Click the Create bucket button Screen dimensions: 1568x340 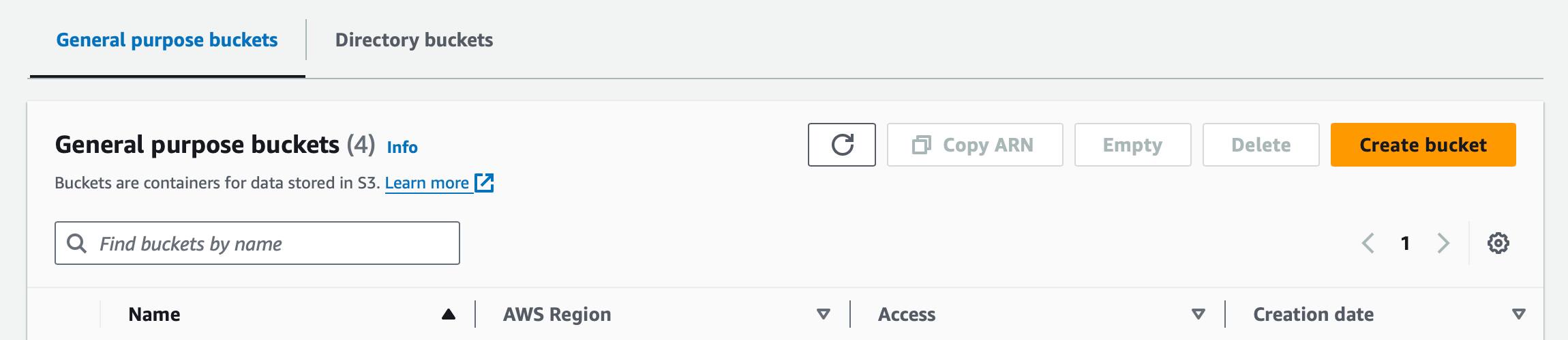pyautogui.click(x=1423, y=145)
